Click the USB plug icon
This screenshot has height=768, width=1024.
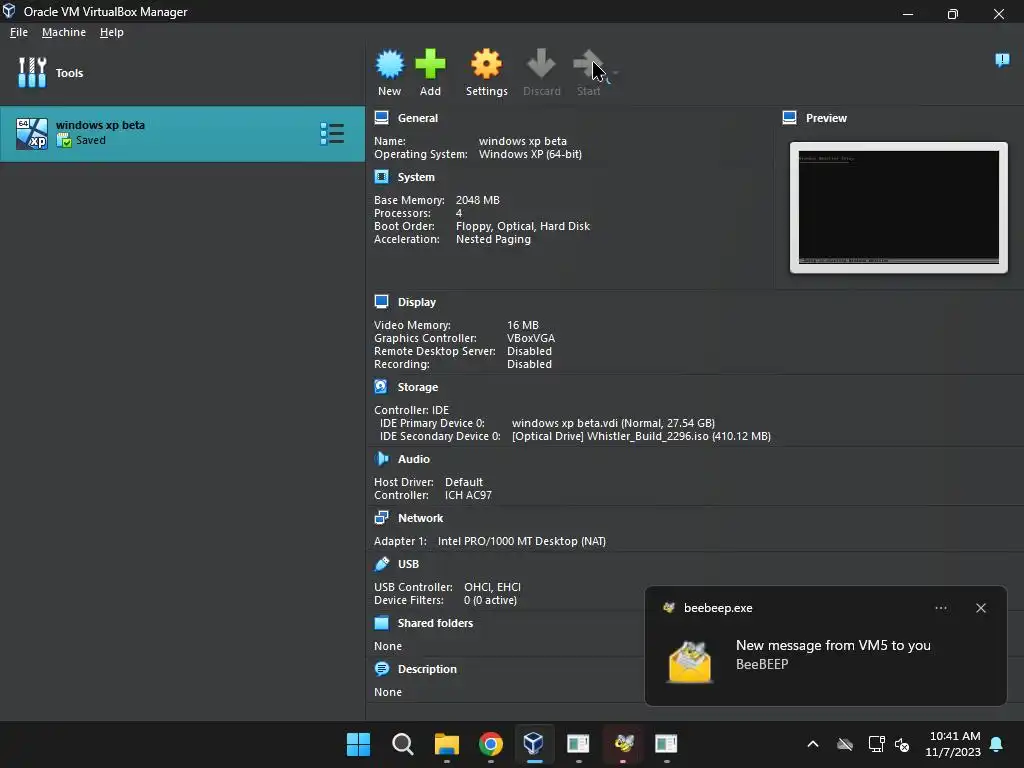pyautogui.click(x=381, y=564)
